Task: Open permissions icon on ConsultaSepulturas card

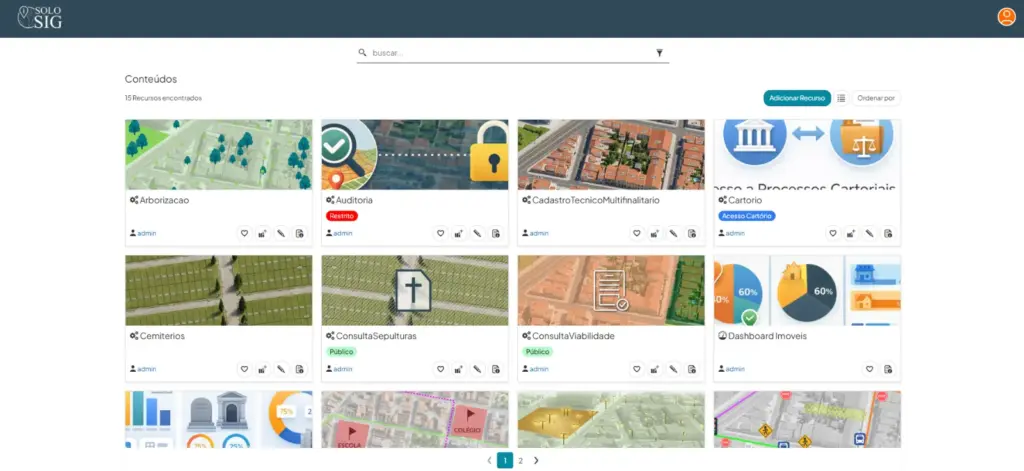Action: pyautogui.click(x=459, y=369)
